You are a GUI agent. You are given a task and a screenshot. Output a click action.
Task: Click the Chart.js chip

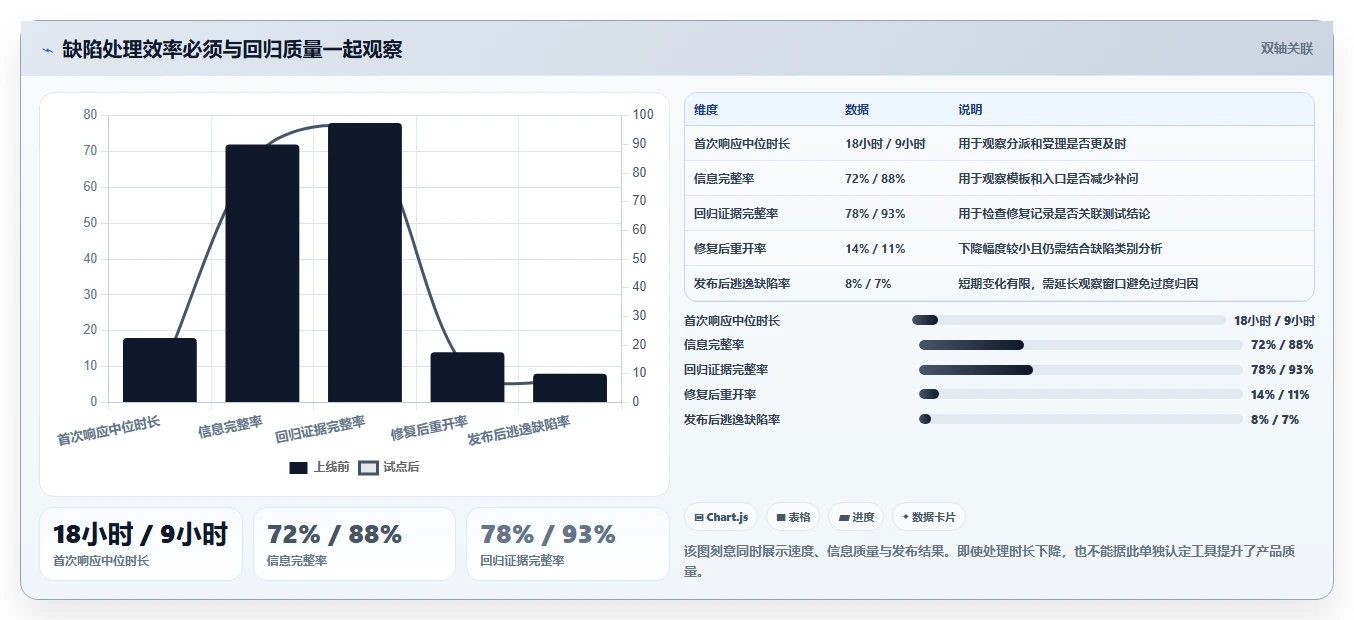(x=721, y=517)
